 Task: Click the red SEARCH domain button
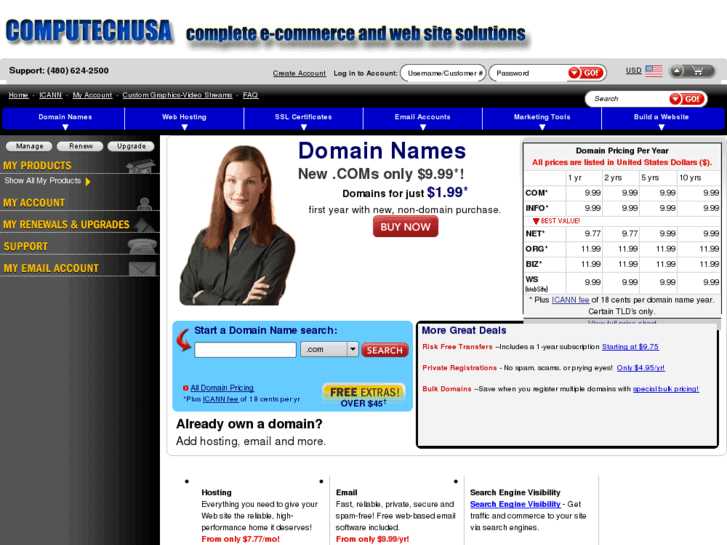click(x=384, y=350)
